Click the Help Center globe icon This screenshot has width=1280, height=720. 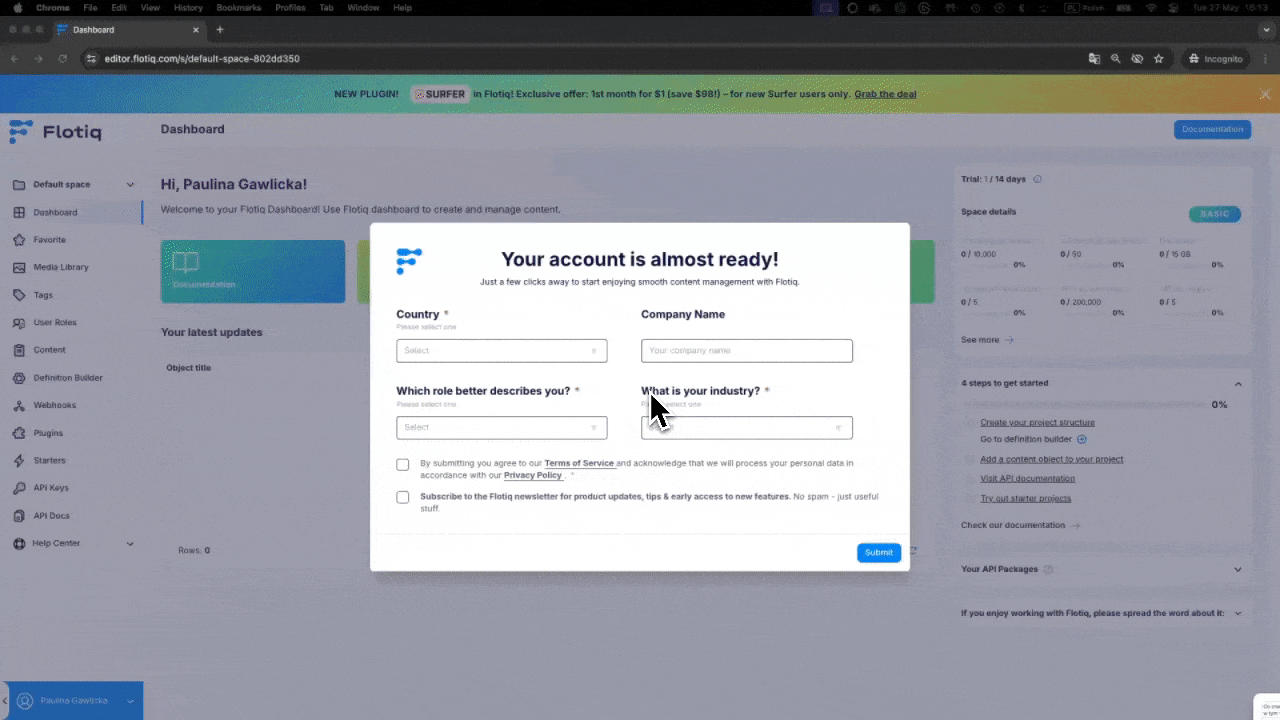pos(19,543)
